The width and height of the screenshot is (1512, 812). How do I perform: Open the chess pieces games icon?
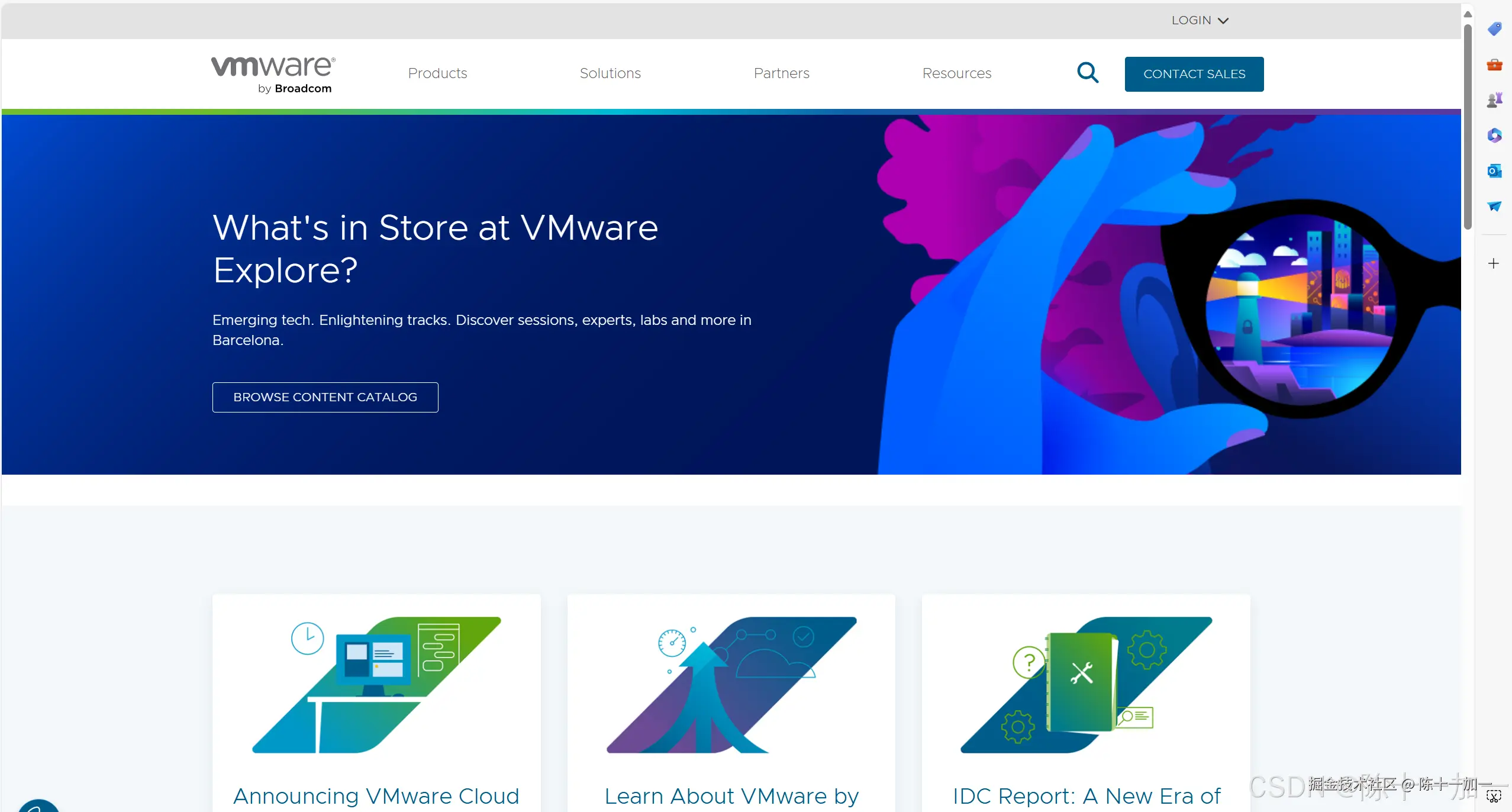pyautogui.click(x=1494, y=100)
